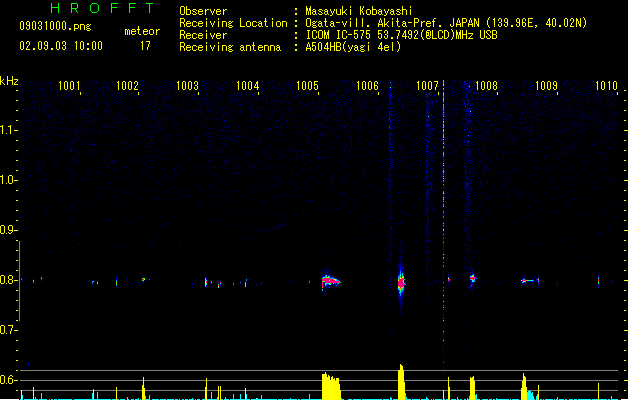This screenshot has width=629, height=400.
Task: Click the Ogata-vill. Akita-Pref. JAPAN location text
Action: tap(446, 23)
